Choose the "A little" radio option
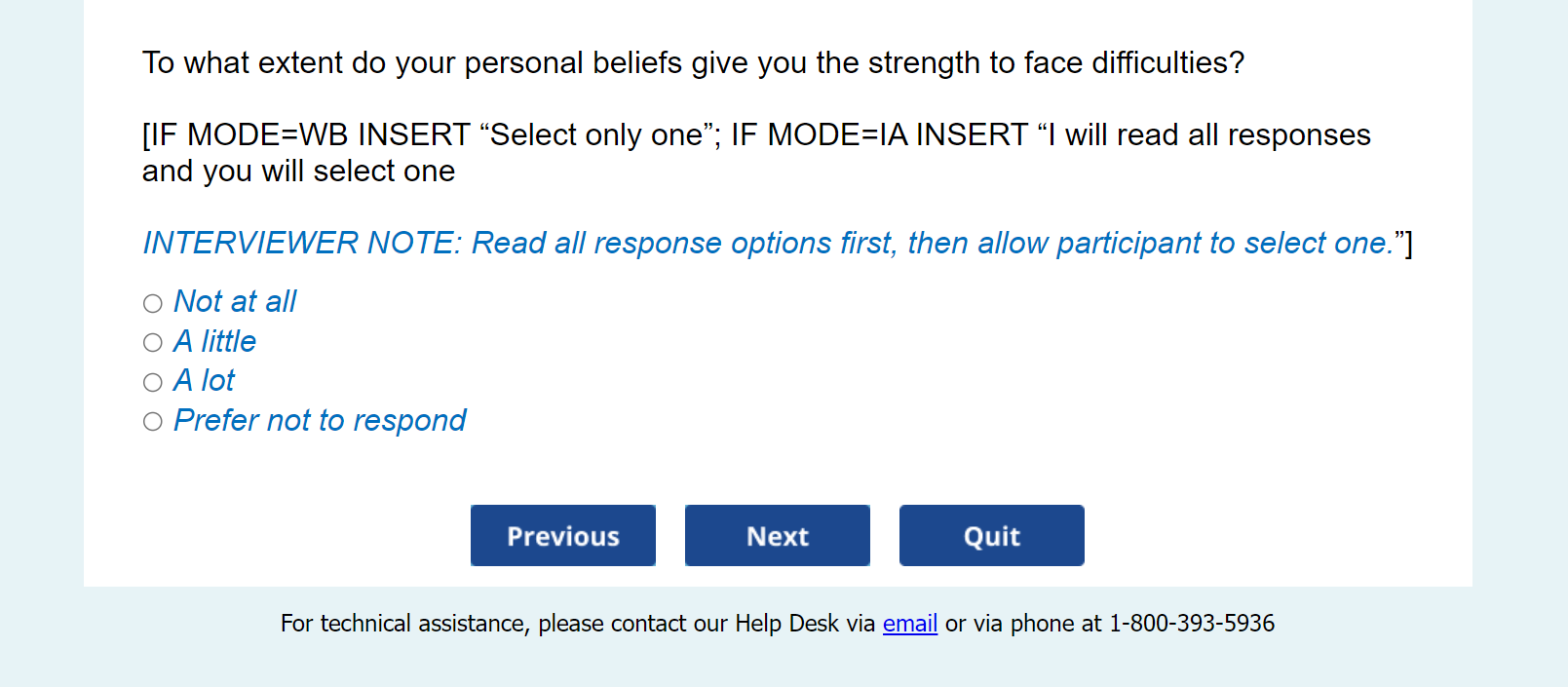Image resolution: width=1568 pixels, height=687 pixels. [153, 343]
